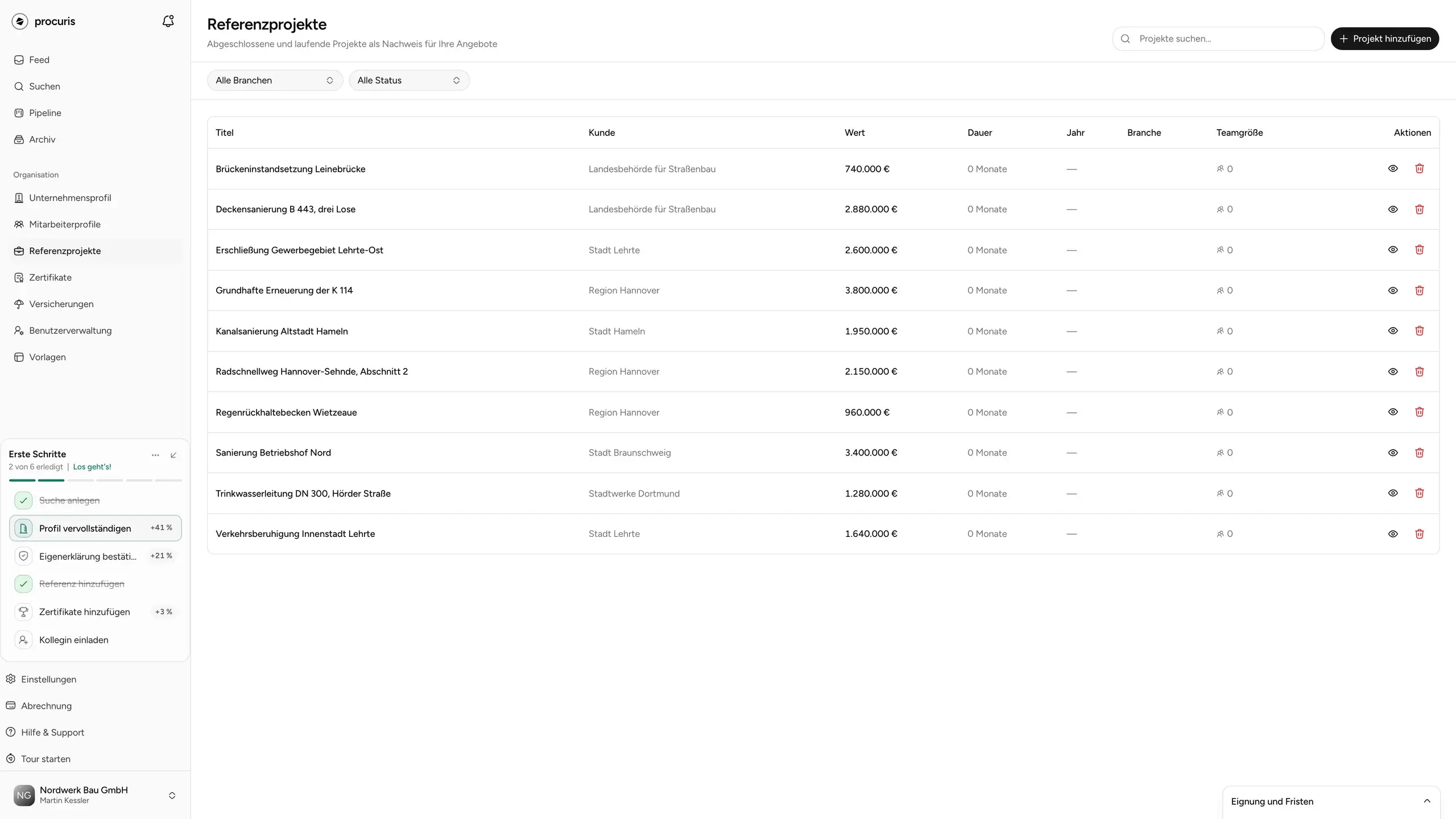Image resolution: width=1456 pixels, height=819 pixels.
Task: Select Profil vervollständigen step
Action: (x=96, y=528)
